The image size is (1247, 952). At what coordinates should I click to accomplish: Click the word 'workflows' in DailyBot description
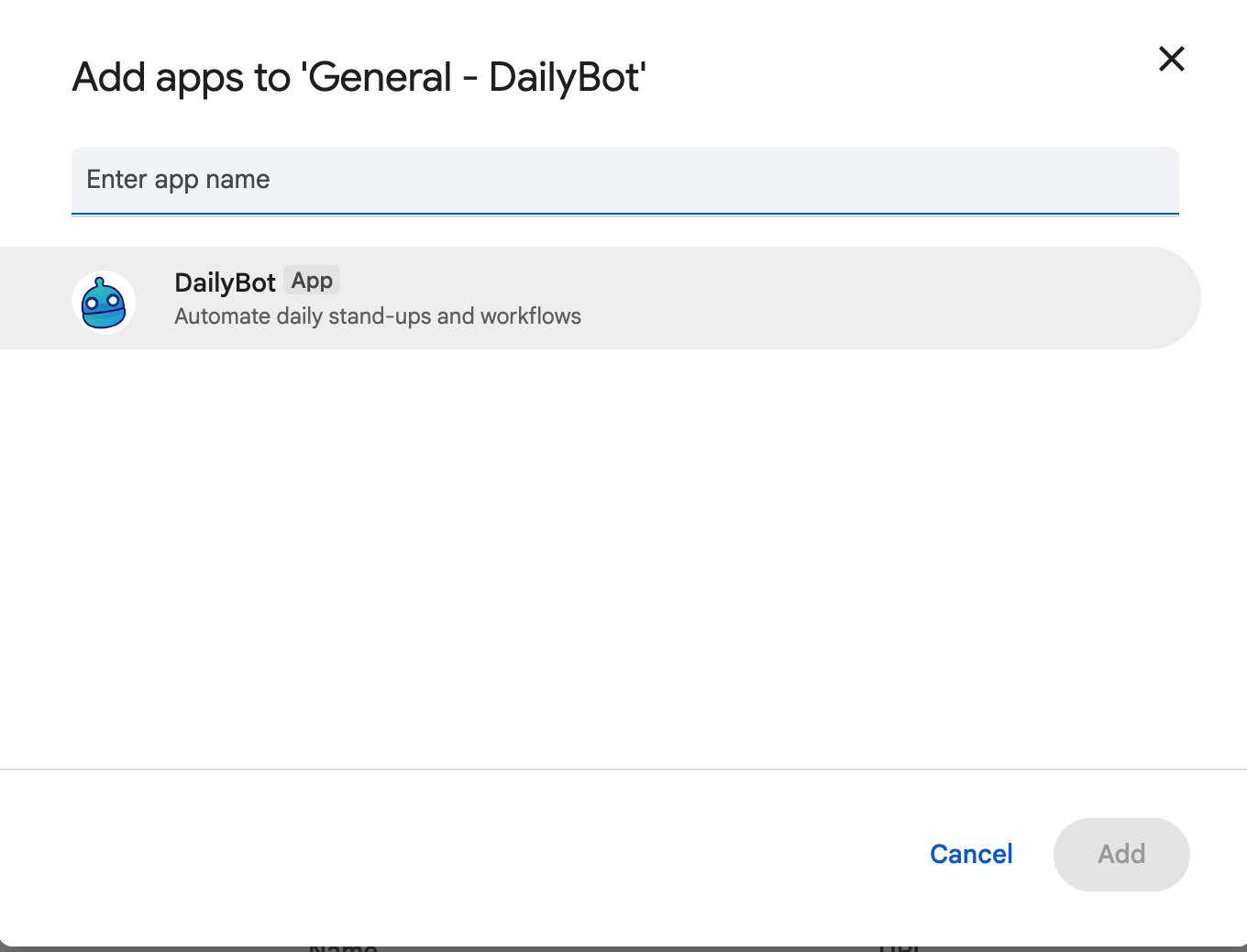coord(530,316)
